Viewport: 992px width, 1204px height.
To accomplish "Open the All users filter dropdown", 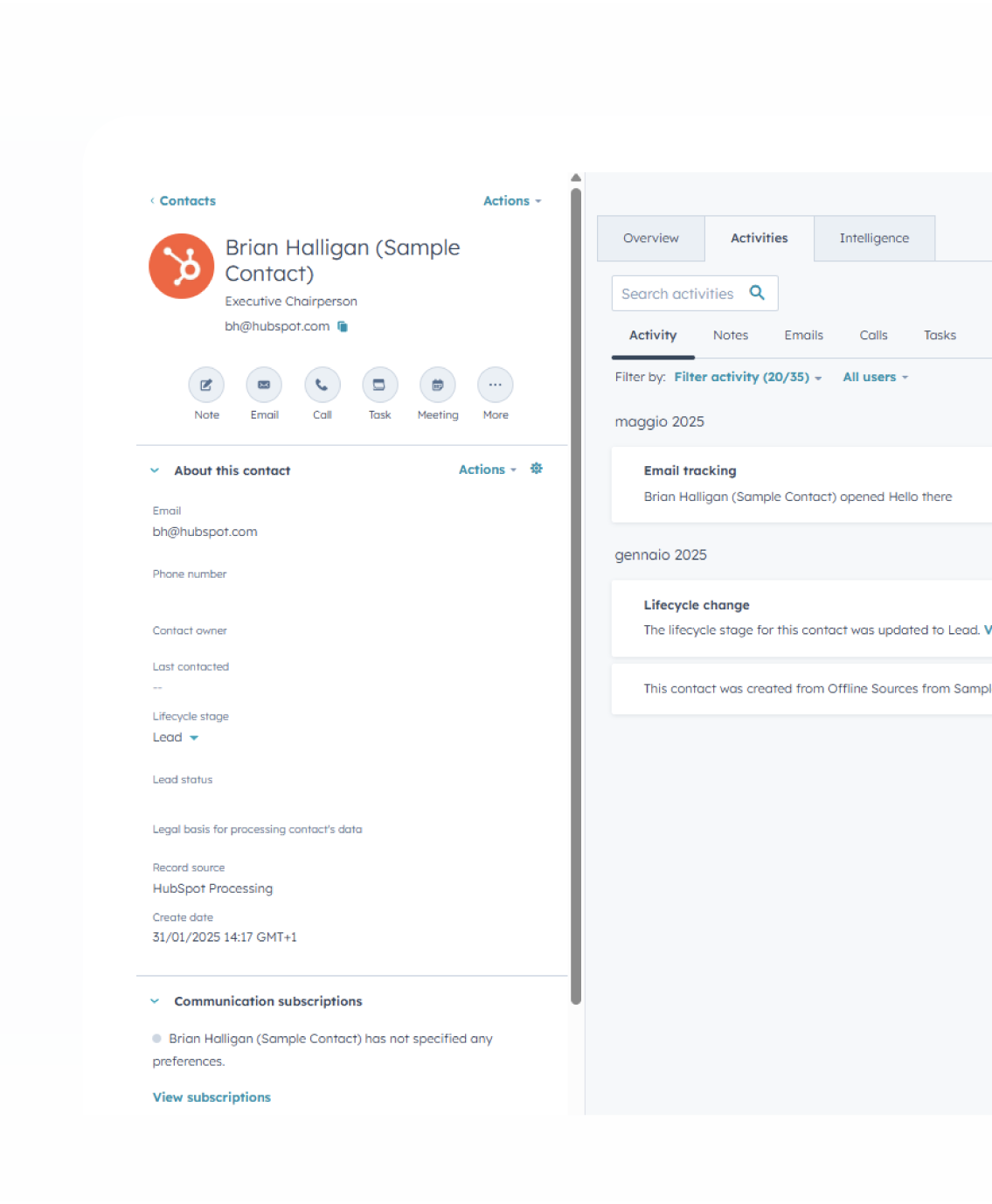I will [x=876, y=377].
